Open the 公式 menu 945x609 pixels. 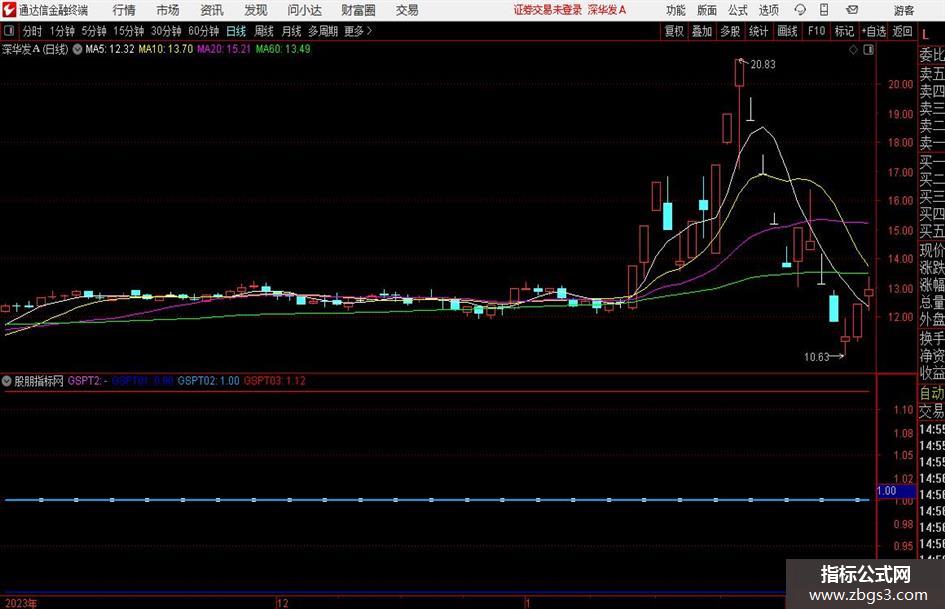pos(737,10)
